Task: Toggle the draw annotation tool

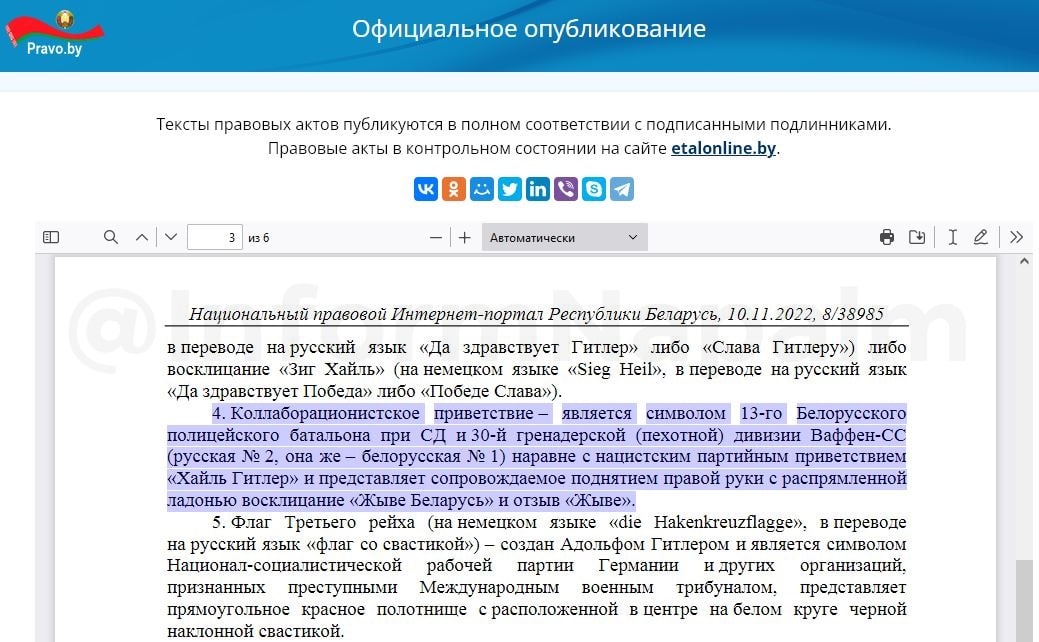Action: click(x=981, y=237)
